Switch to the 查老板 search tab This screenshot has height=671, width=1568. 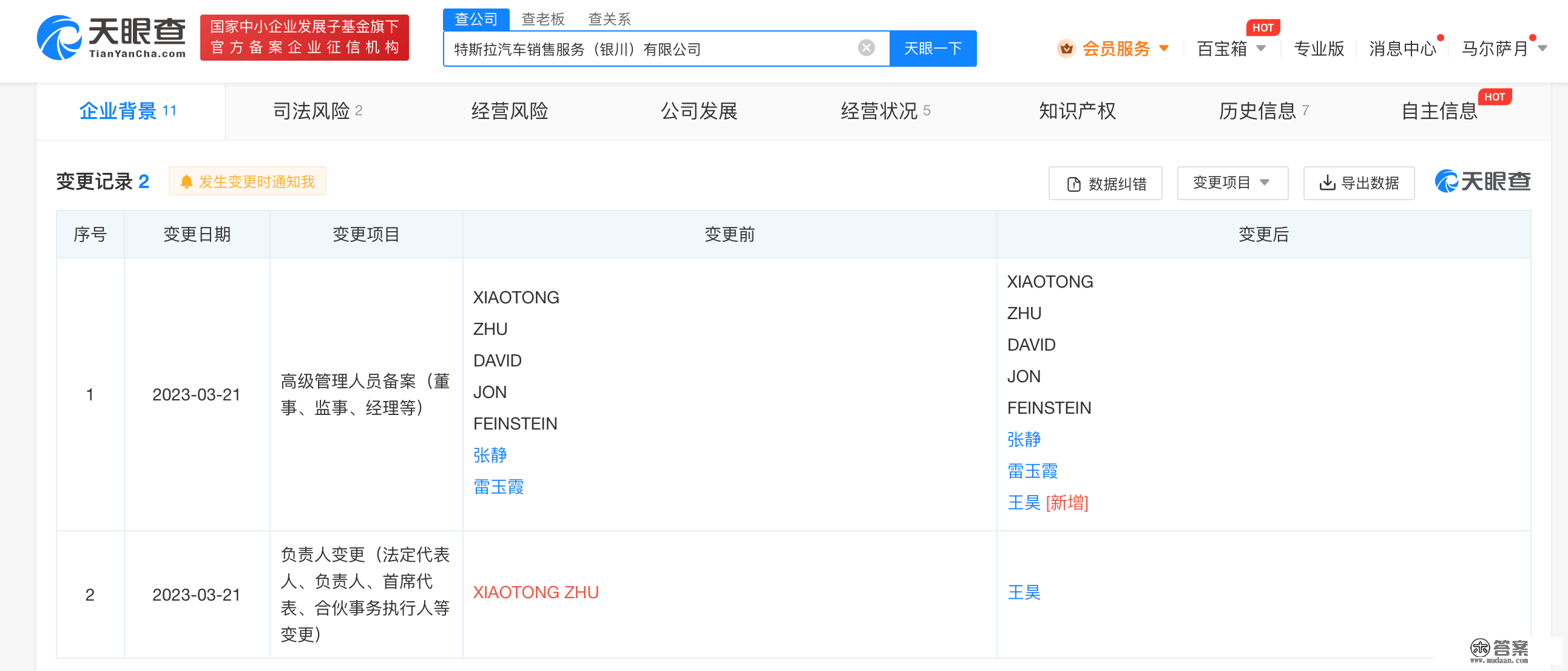tap(543, 19)
